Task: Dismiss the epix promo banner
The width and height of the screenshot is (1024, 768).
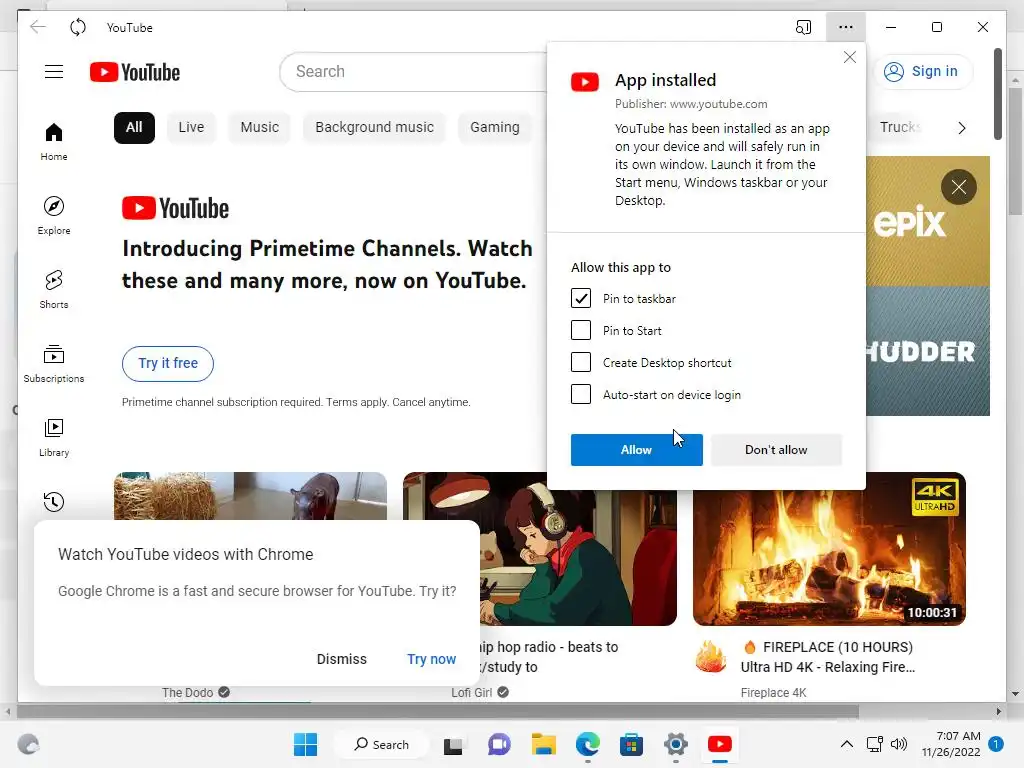Action: (959, 187)
